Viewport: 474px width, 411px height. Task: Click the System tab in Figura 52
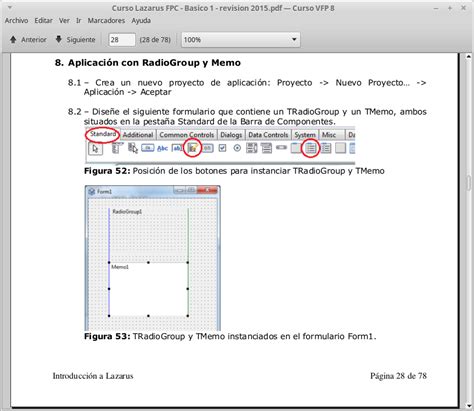[x=305, y=135]
